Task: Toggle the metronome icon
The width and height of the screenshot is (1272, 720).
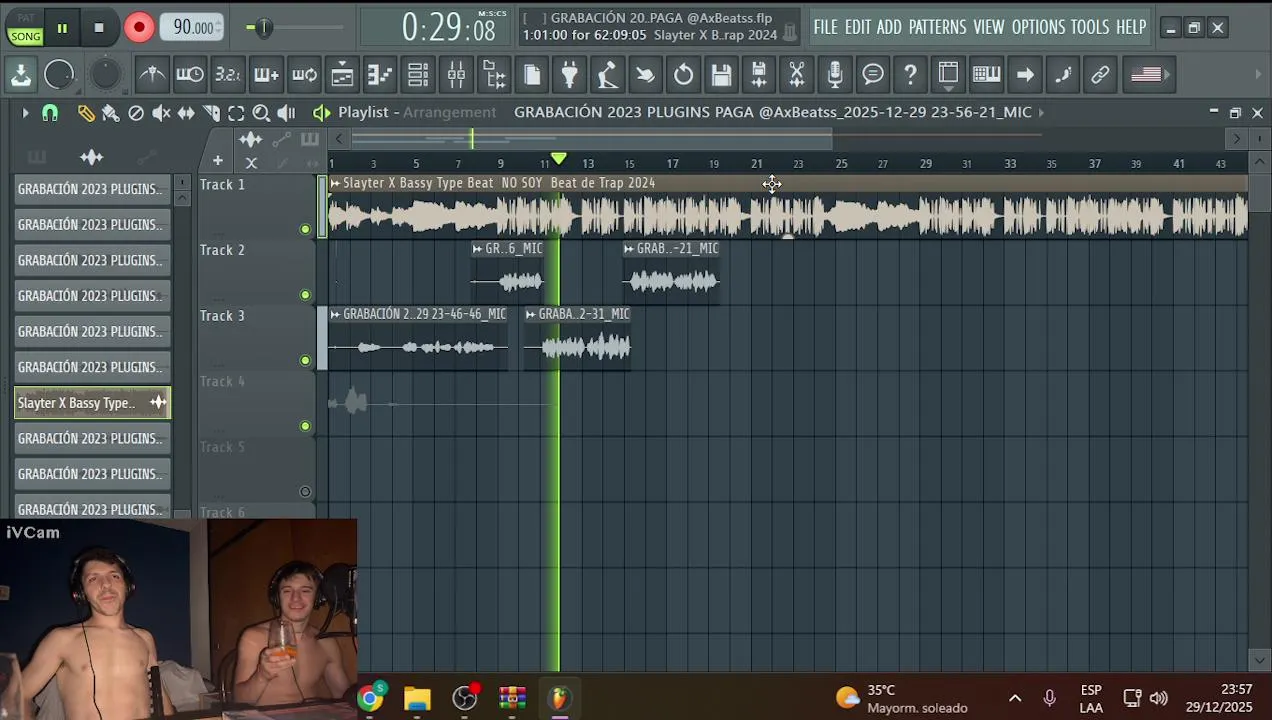Action: pos(152,74)
